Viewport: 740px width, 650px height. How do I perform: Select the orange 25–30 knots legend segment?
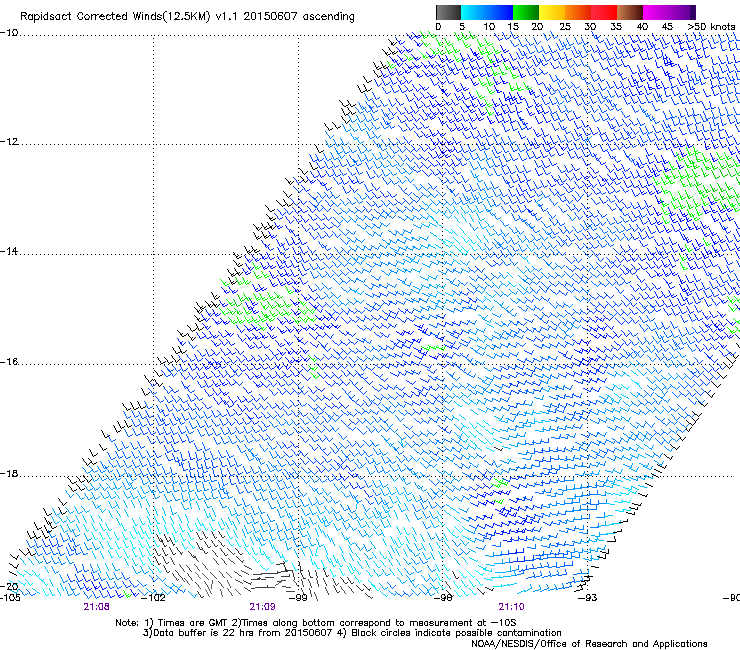click(x=578, y=12)
